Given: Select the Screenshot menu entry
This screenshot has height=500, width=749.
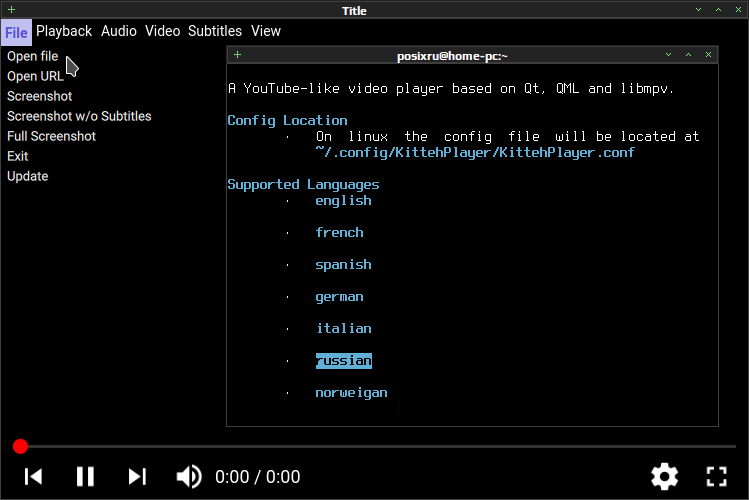Looking at the screenshot, I should pyautogui.click(x=40, y=96).
